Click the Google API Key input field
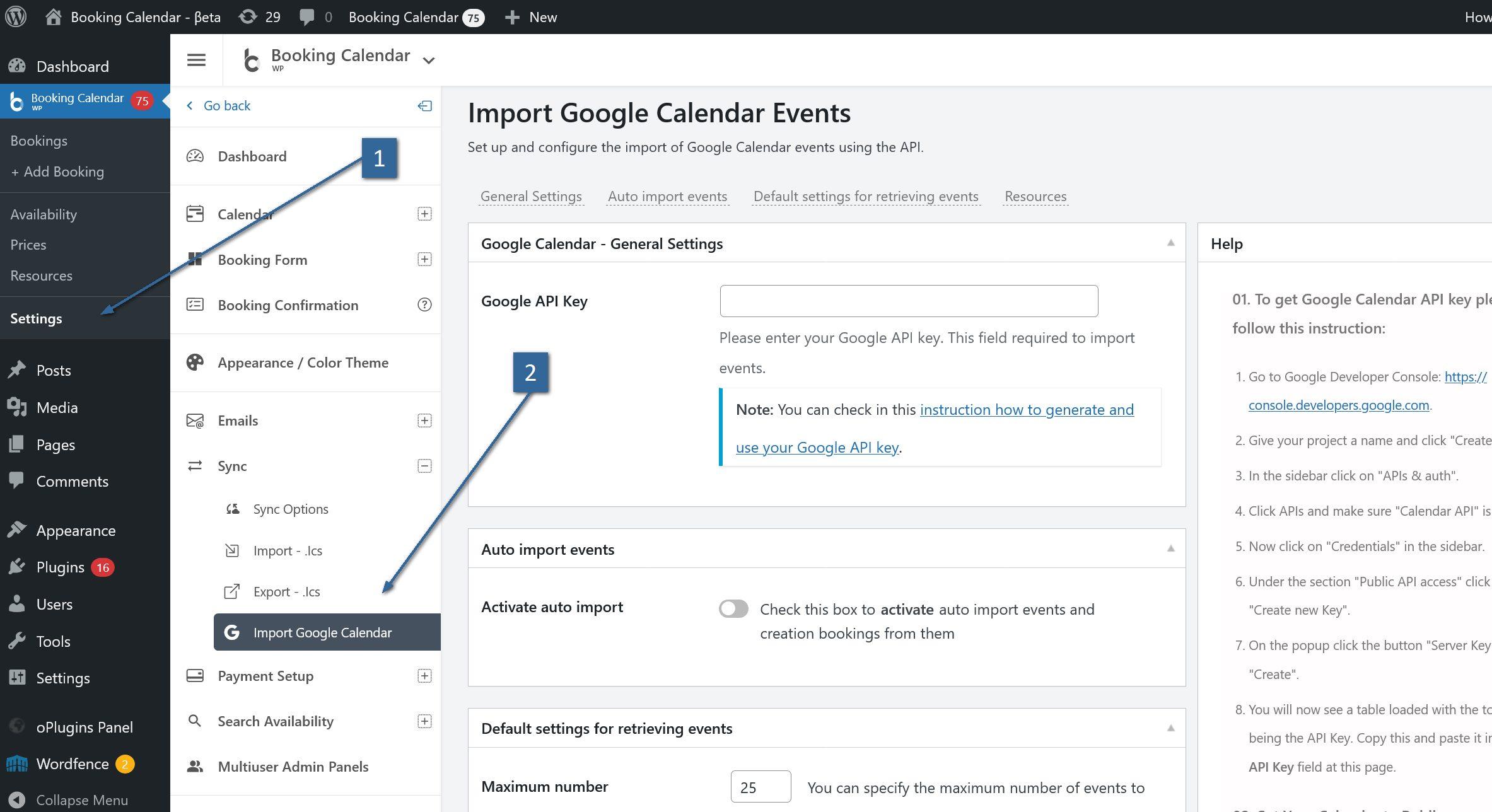The height and width of the screenshot is (812, 1492). [909, 301]
